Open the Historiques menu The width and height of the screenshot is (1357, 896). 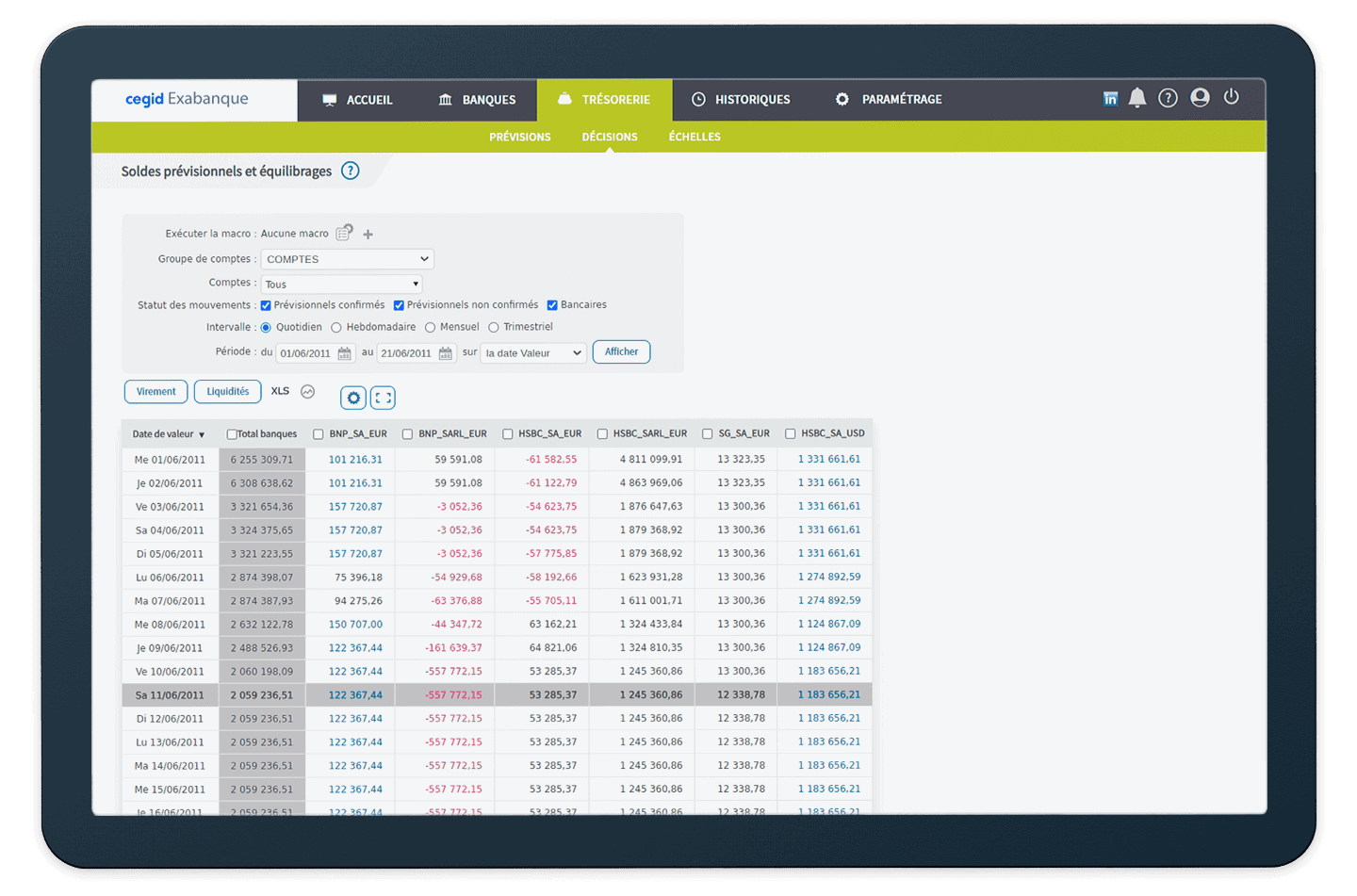tap(741, 100)
